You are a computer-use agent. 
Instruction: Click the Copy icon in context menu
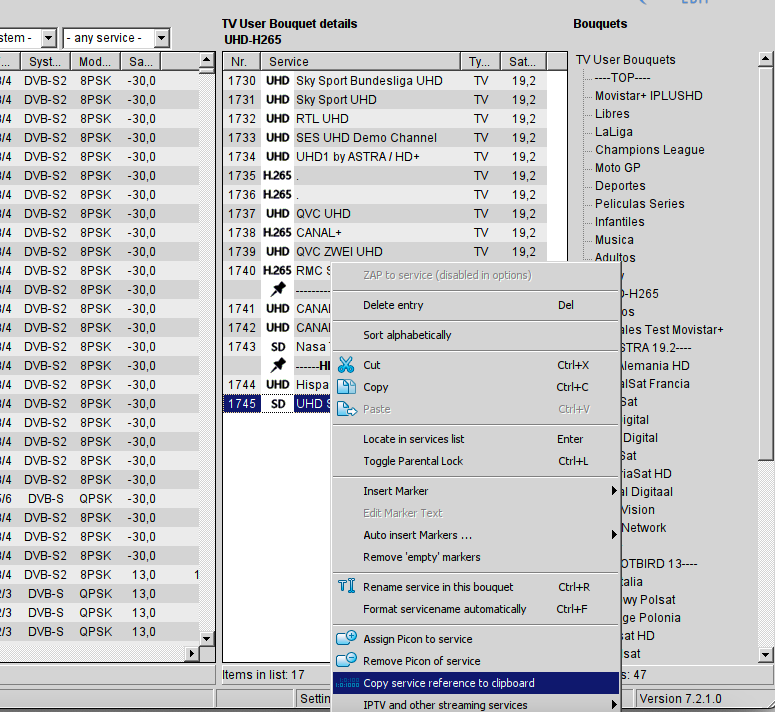[x=346, y=387]
